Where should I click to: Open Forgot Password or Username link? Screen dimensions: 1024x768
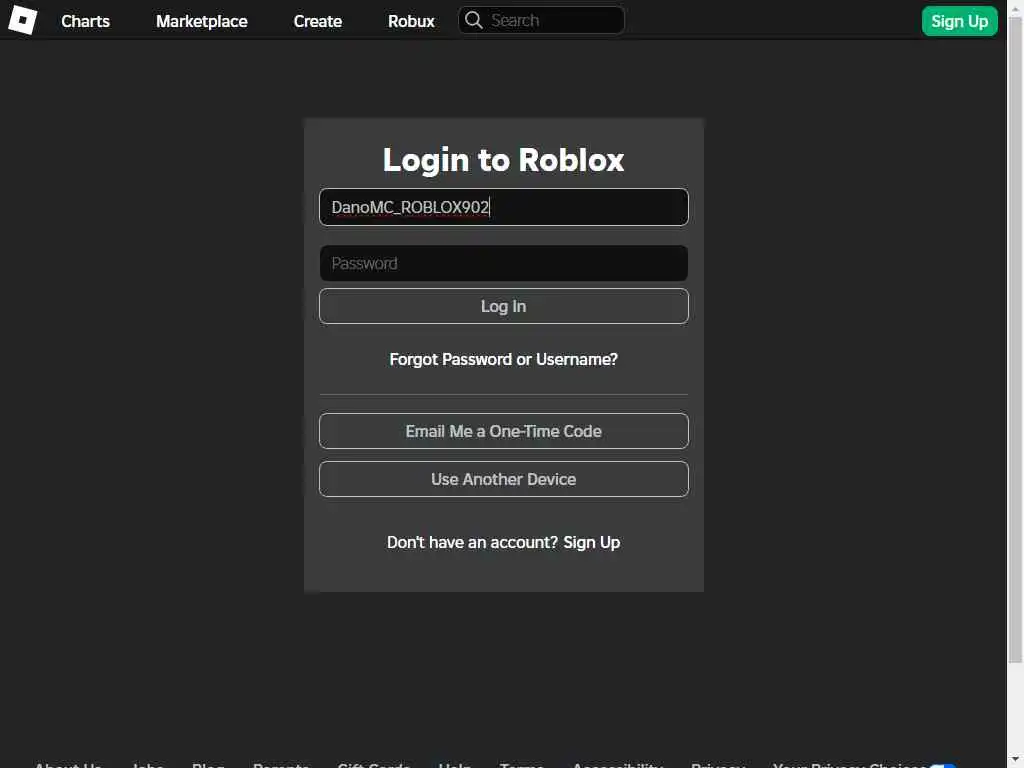coord(504,359)
